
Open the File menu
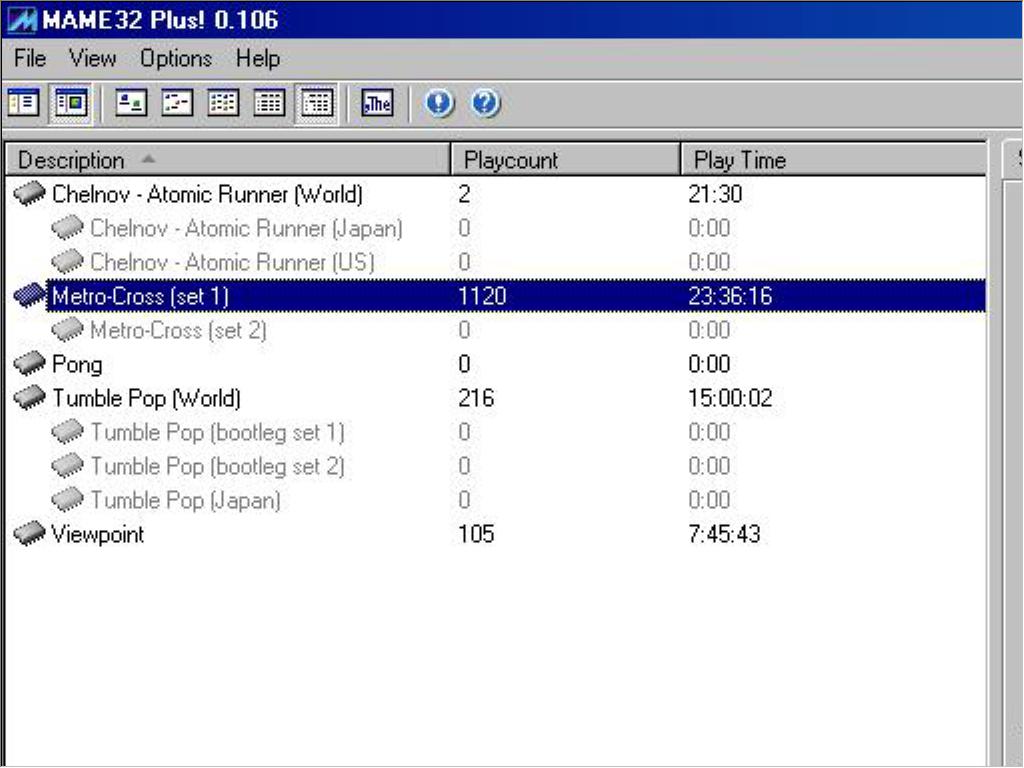tap(30, 59)
